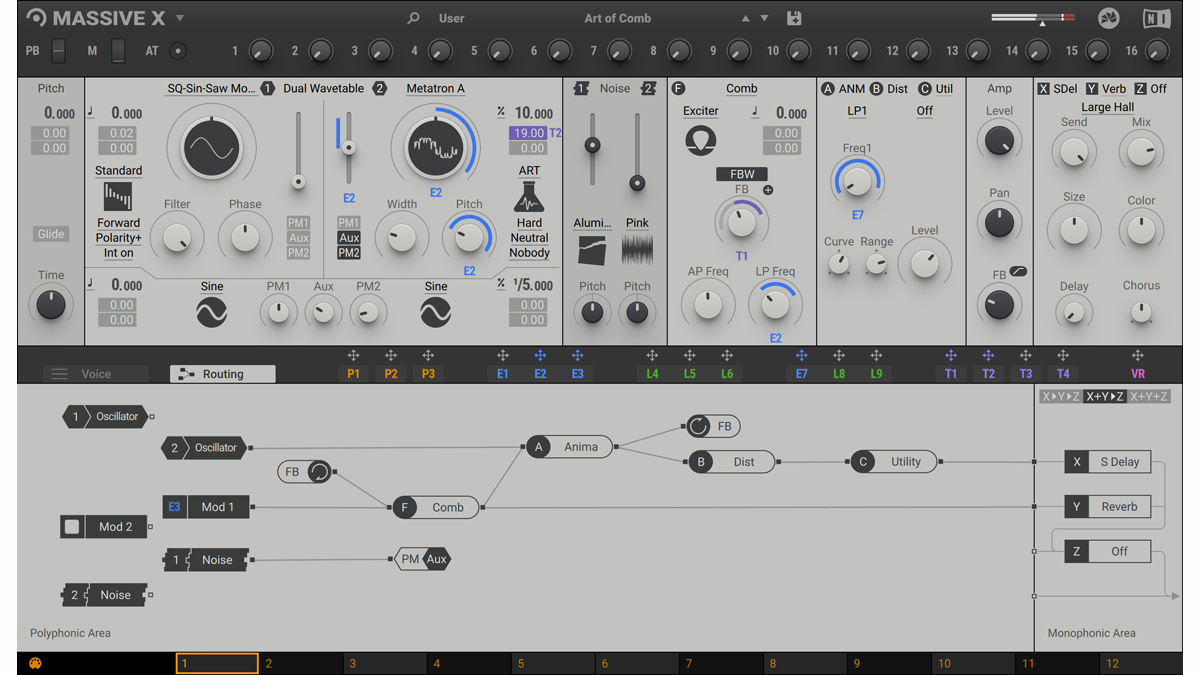Click the Amp Level knob
This screenshot has height=675, width=1200.
(x=999, y=141)
